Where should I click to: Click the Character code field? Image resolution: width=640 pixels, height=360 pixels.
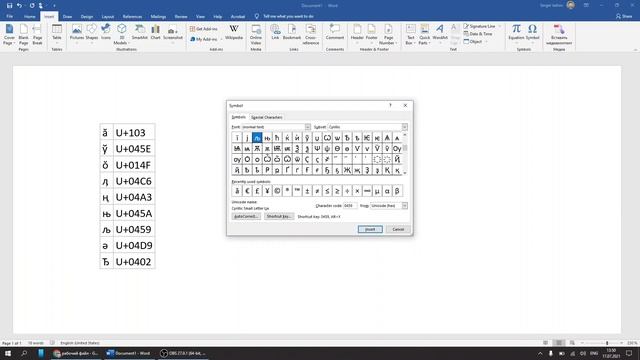[350, 206]
